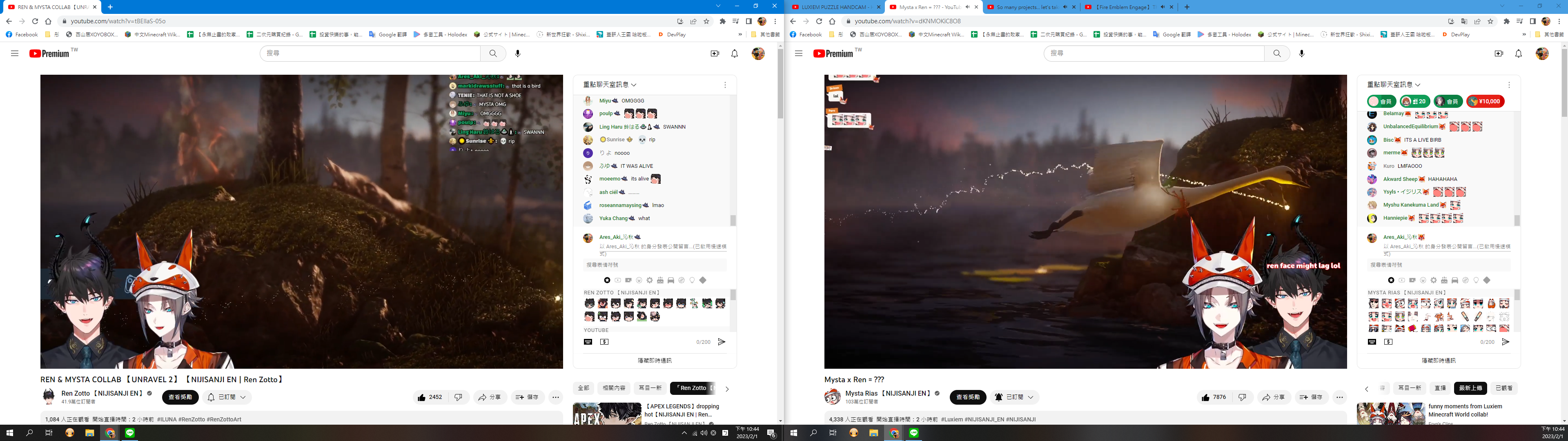The height and width of the screenshot is (441, 1568).
Task: Open more actions under Mysta Rias video
Action: tap(1340, 397)
